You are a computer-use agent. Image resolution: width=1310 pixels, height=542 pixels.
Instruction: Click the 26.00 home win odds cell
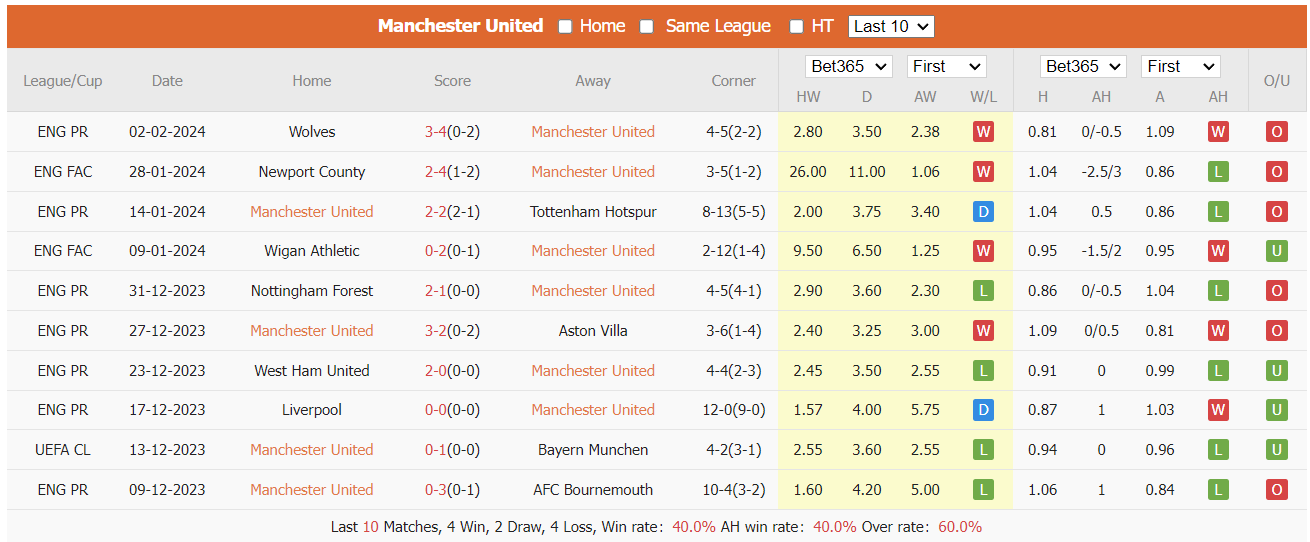(808, 172)
